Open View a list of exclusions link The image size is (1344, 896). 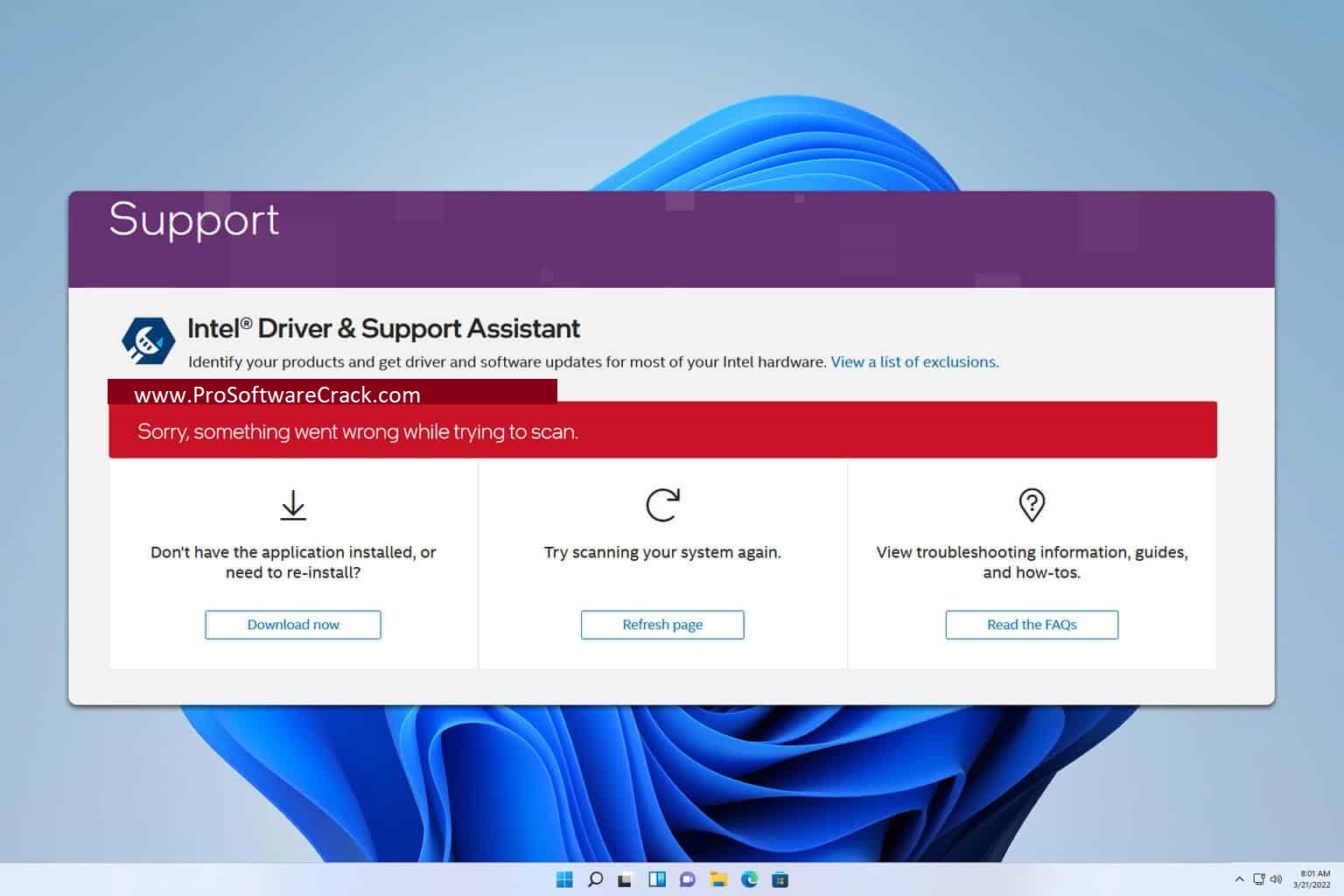tap(914, 362)
